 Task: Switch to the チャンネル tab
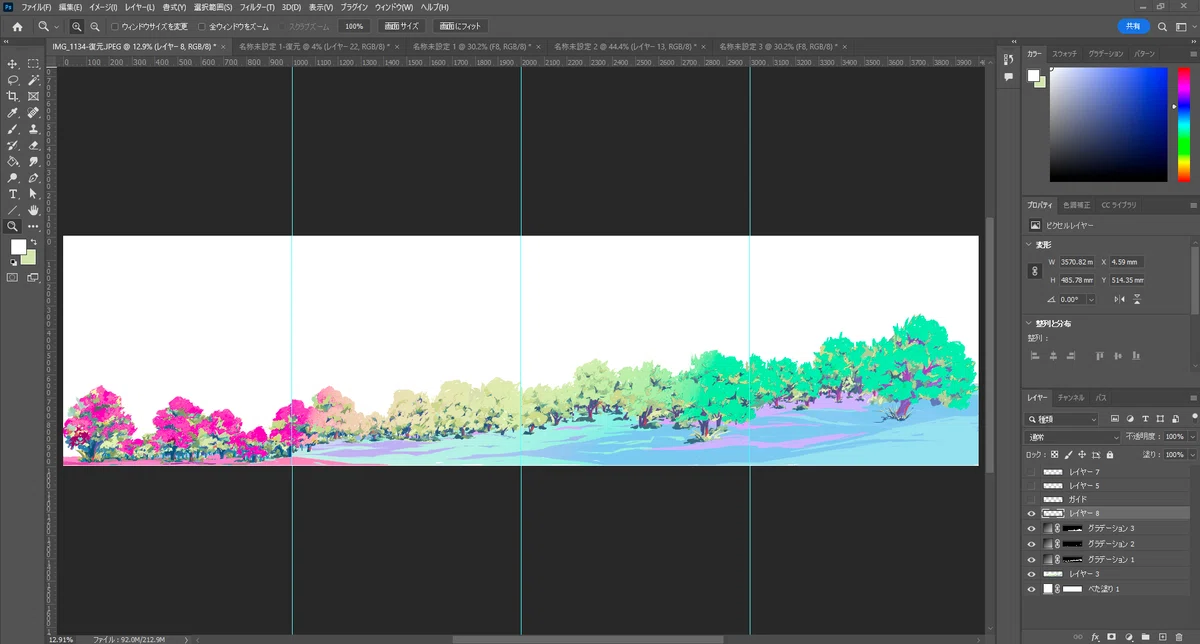pos(1071,397)
